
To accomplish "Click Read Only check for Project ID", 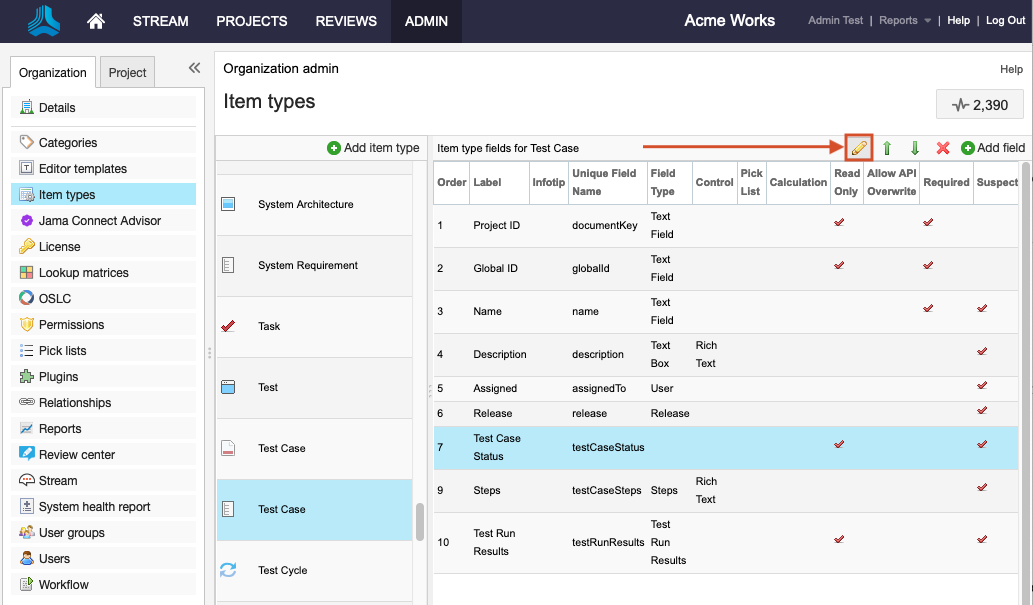I will pyautogui.click(x=839, y=222).
